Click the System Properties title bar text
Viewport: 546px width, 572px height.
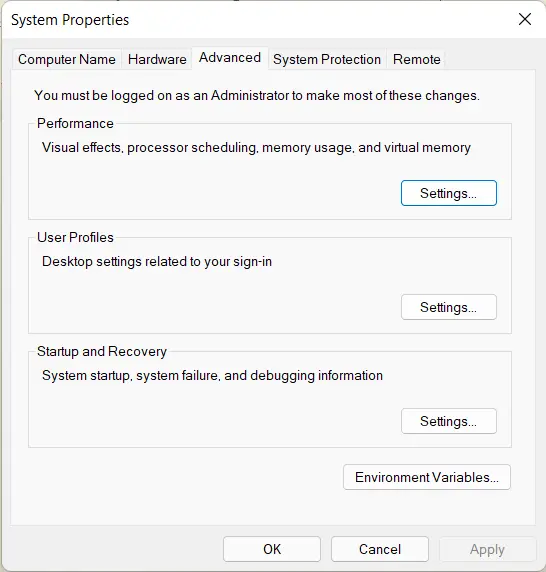70,20
